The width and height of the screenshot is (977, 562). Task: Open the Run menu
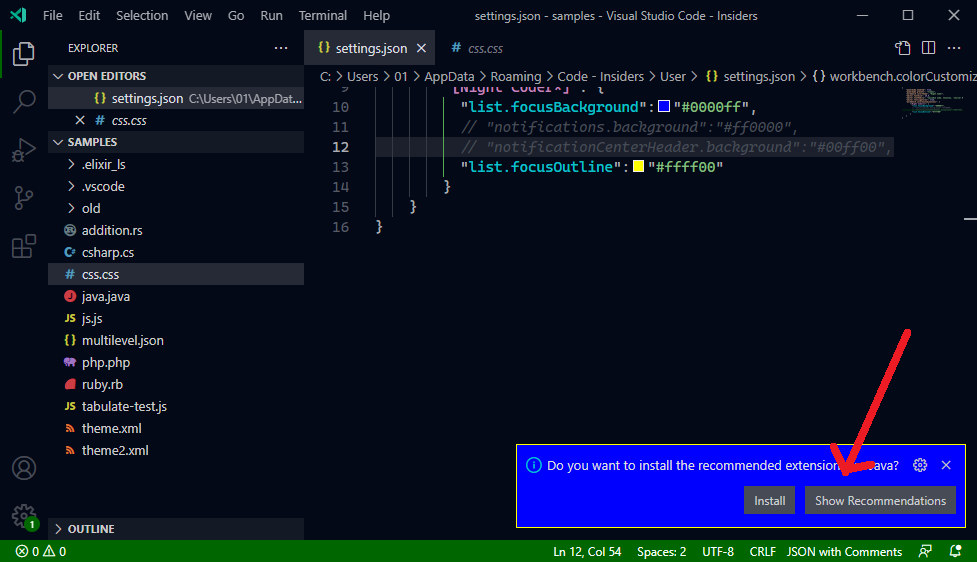click(271, 16)
